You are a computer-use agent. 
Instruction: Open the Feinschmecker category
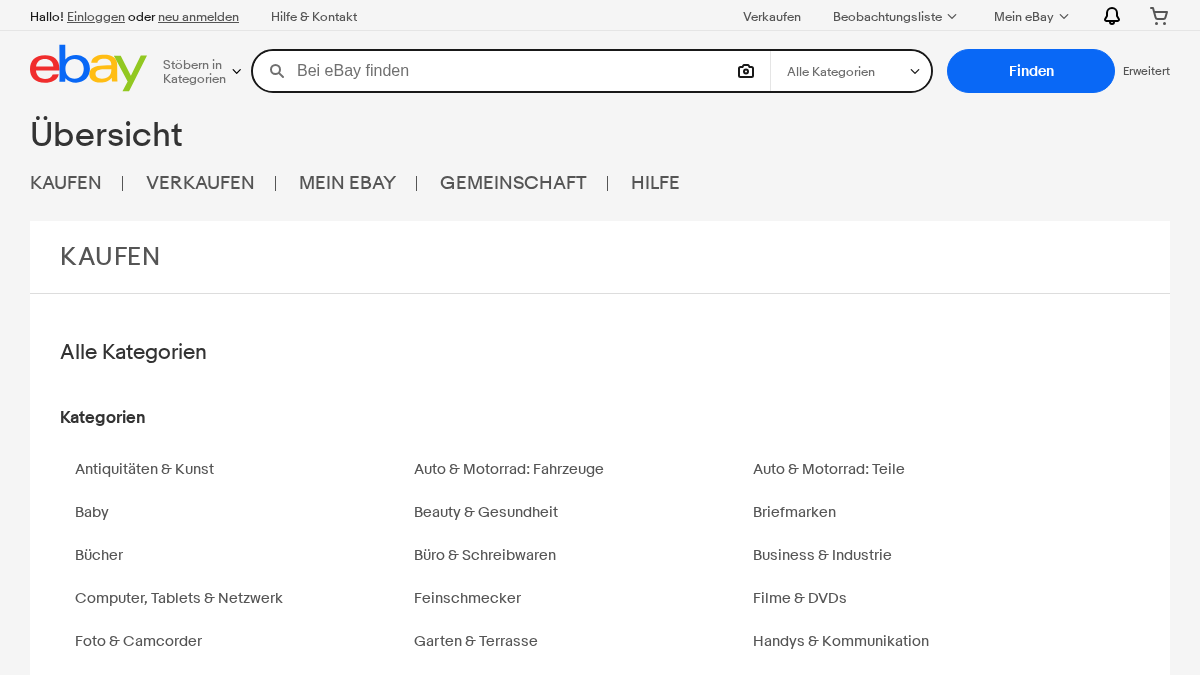[x=467, y=598]
